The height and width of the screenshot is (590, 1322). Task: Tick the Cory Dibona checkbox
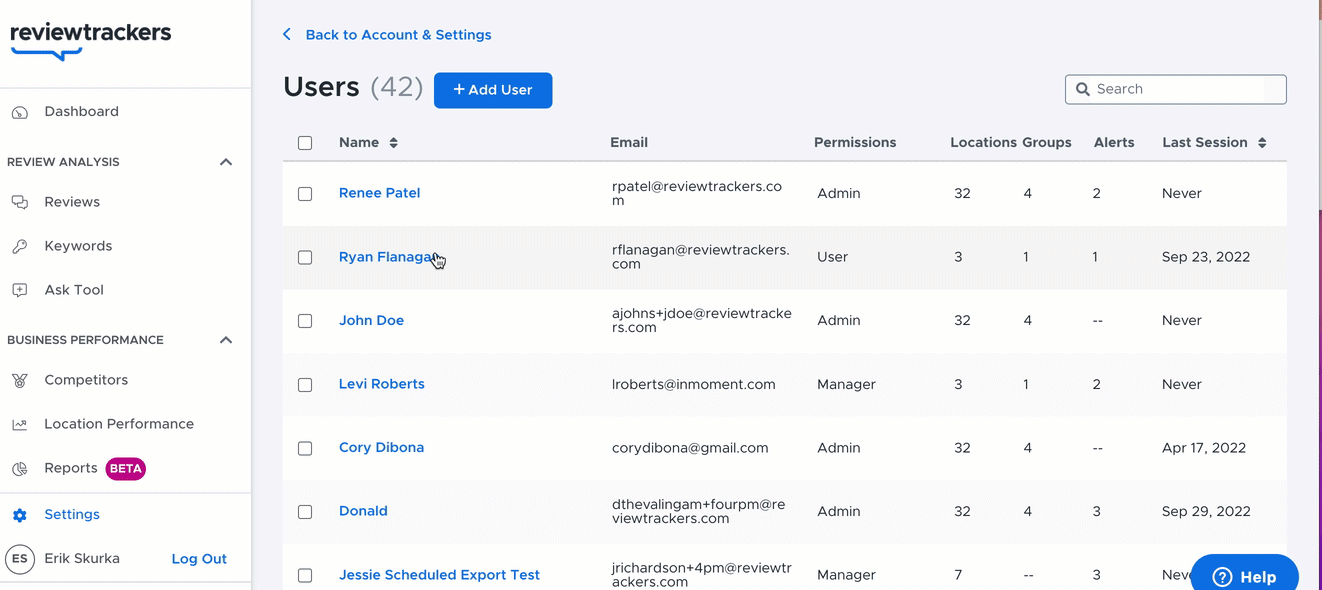(x=305, y=449)
